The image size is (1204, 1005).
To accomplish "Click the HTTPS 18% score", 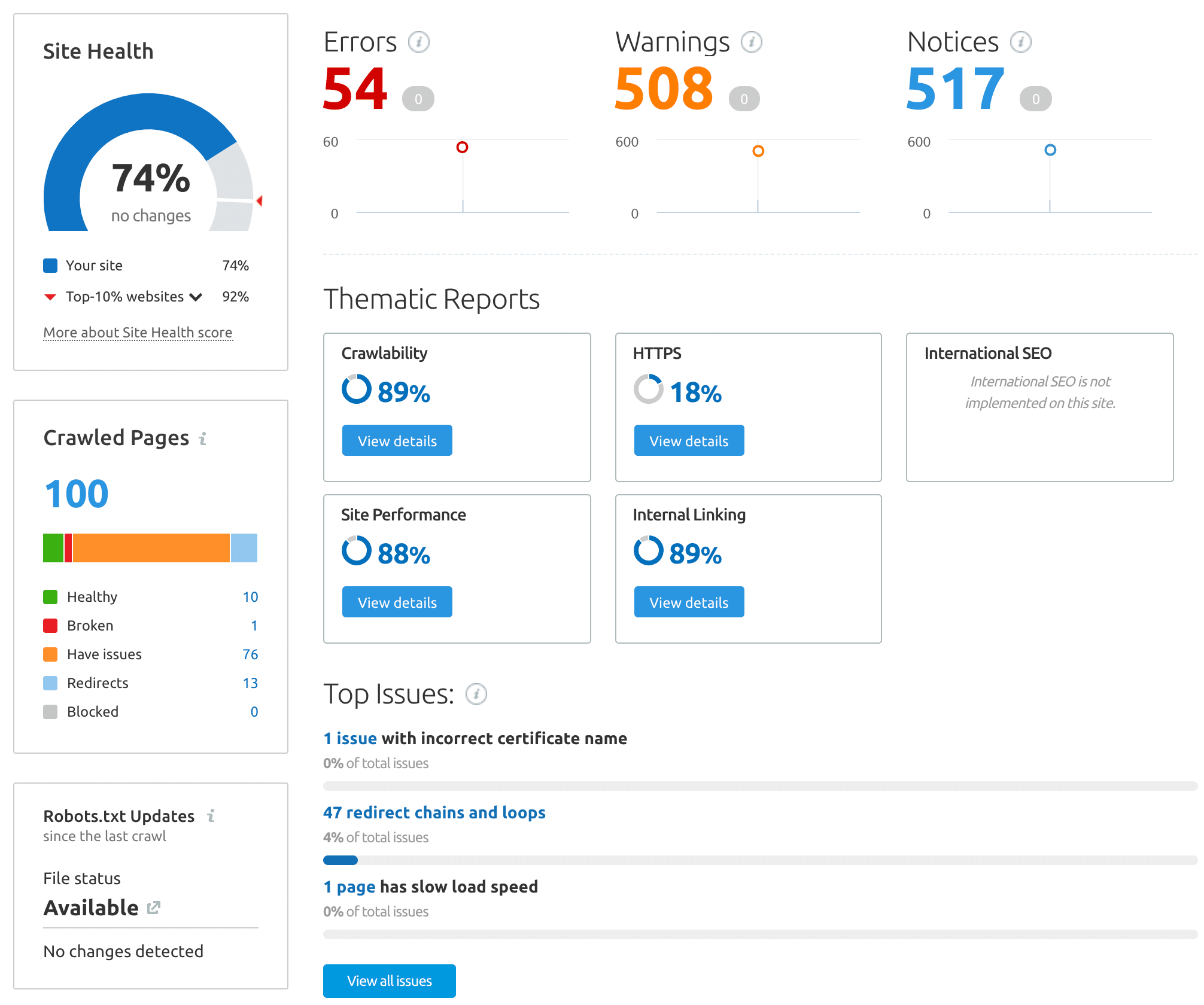I will coord(696,392).
